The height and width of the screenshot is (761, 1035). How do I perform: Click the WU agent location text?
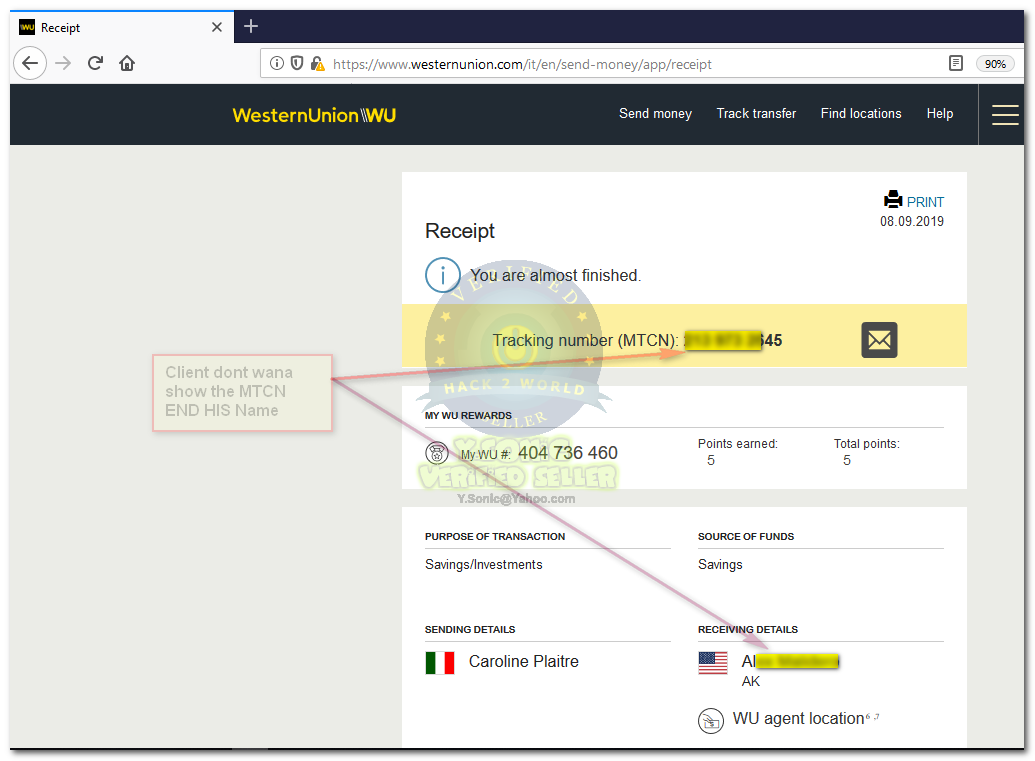click(x=799, y=719)
